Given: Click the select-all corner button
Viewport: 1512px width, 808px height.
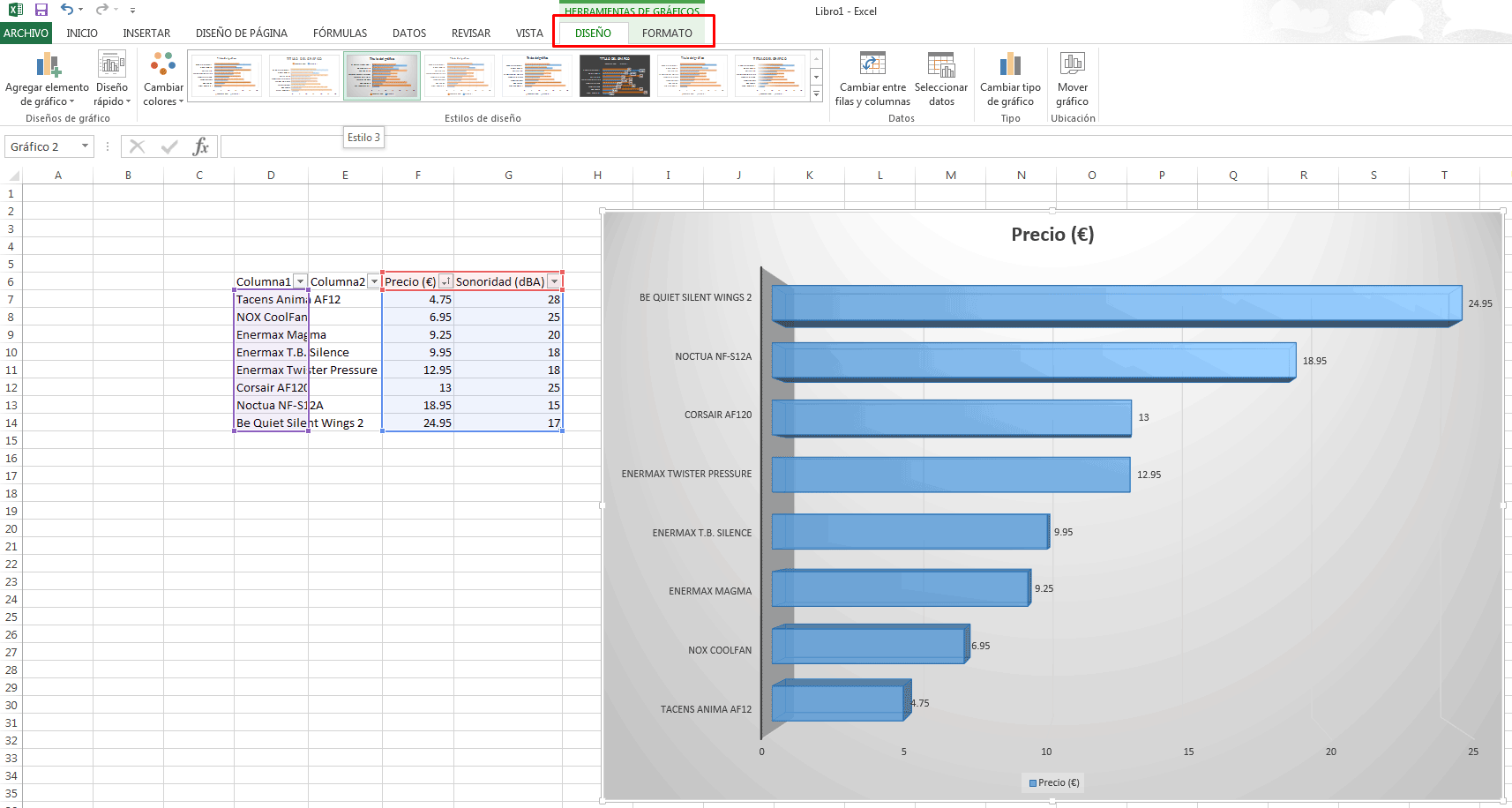Looking at the screenshot, I should point(11,175).
